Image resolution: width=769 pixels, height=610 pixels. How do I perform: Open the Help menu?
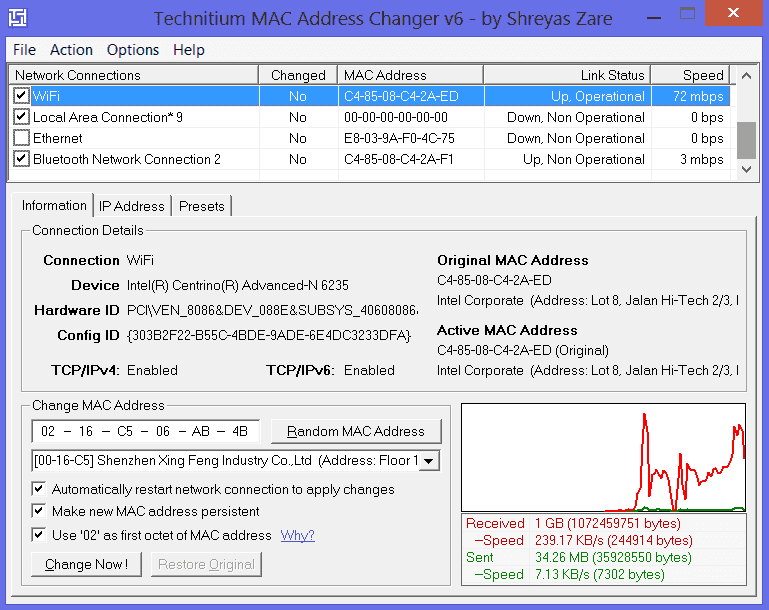[x=189, y=50]
